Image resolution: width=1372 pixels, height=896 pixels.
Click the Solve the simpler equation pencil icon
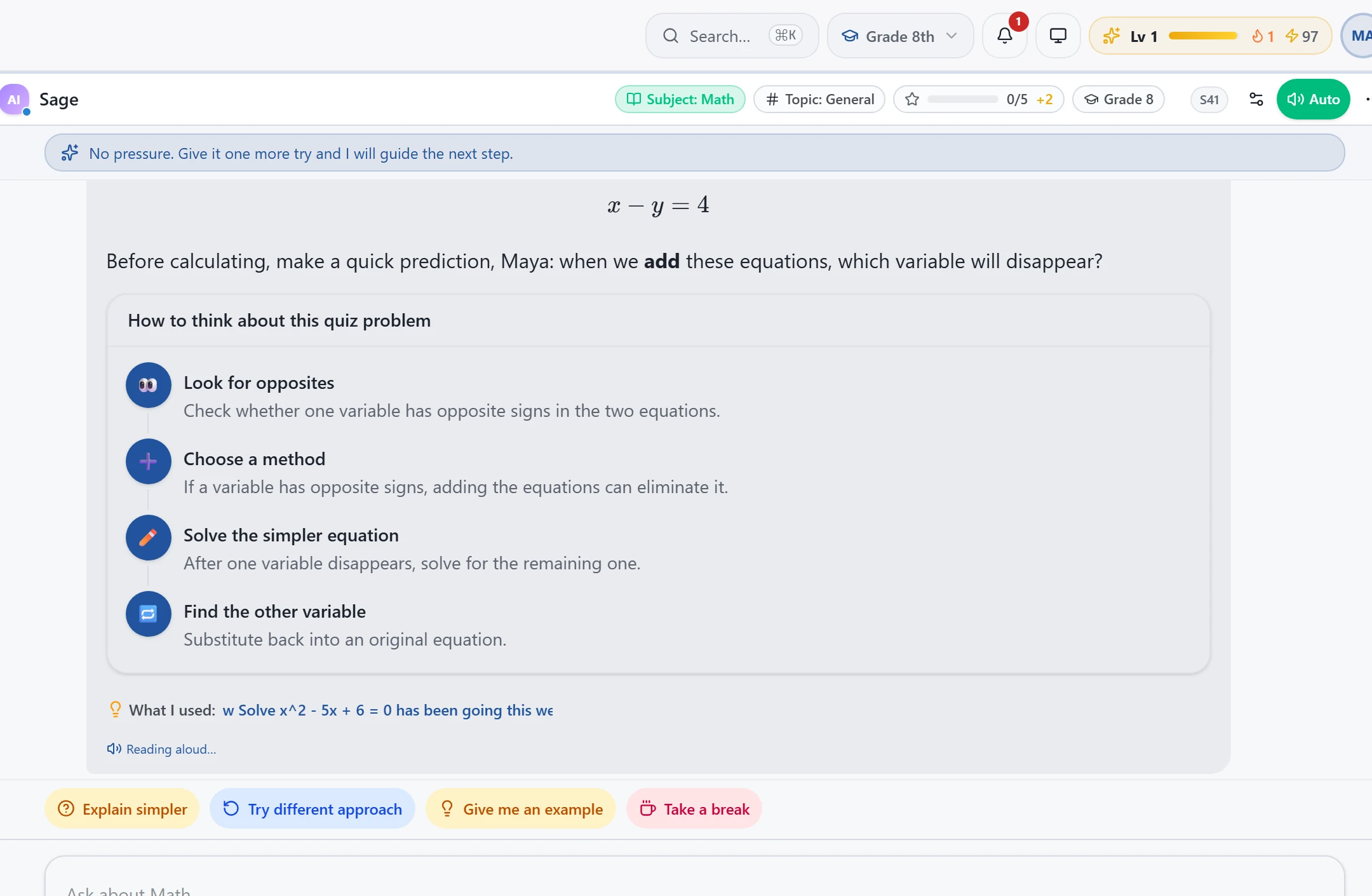(148, 538)
